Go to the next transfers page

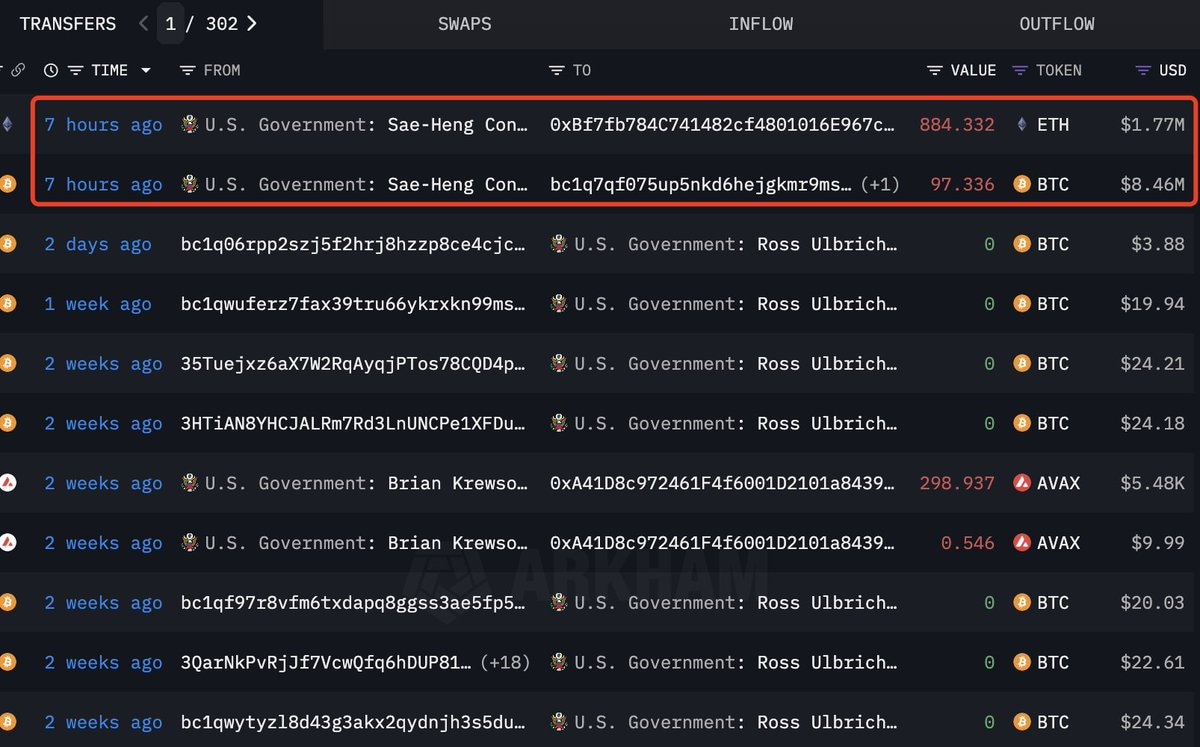252,23
